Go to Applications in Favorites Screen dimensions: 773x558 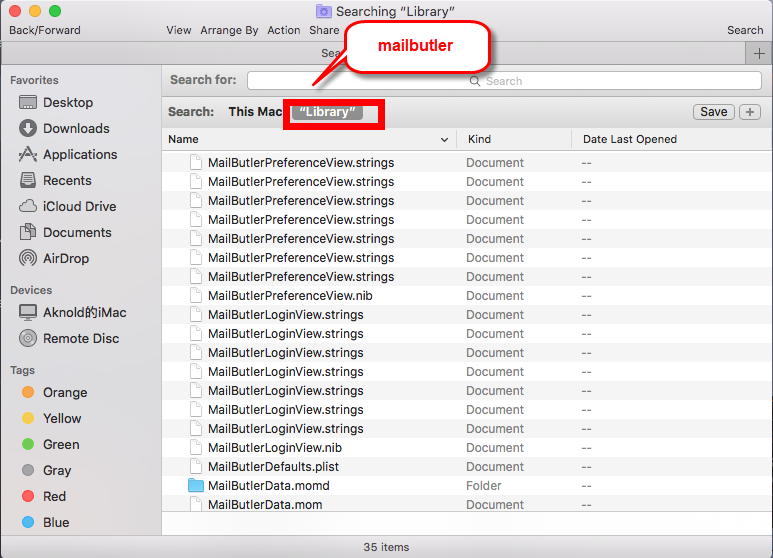coord(79,154)
